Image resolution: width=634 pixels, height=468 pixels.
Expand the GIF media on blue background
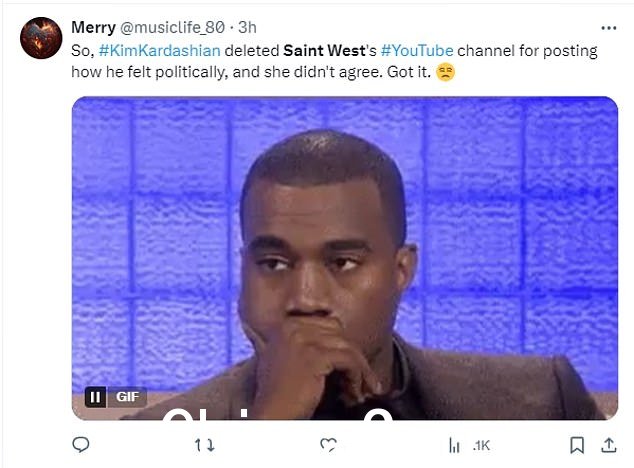[x=344, y=258]
